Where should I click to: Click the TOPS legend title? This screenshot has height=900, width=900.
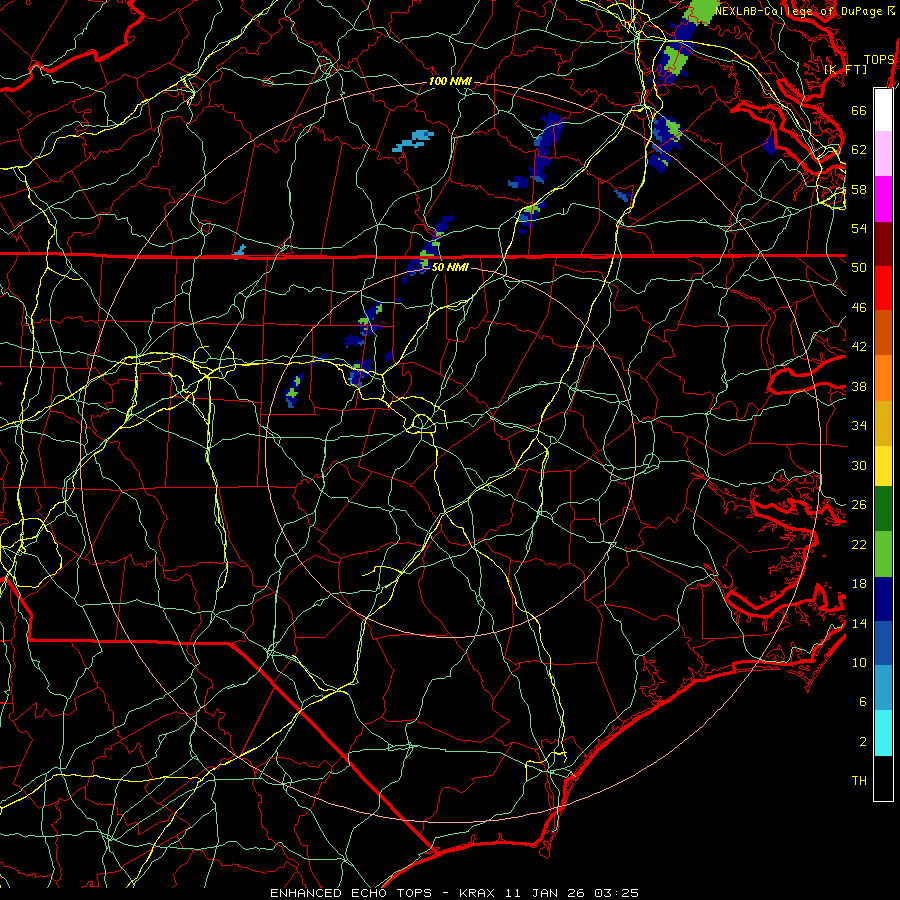[879, 60]
